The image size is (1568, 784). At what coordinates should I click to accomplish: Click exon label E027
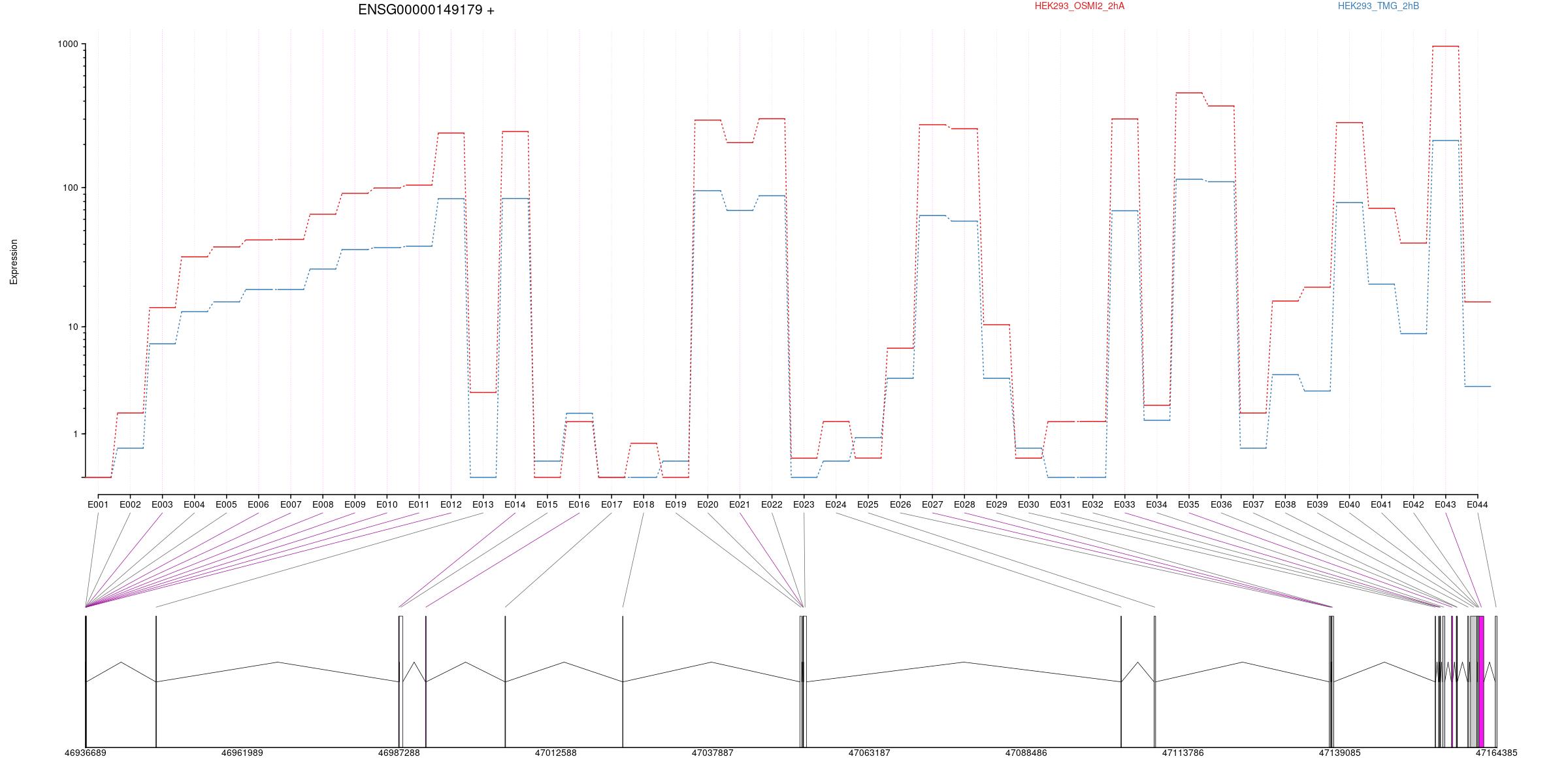[x=932, y=504]
